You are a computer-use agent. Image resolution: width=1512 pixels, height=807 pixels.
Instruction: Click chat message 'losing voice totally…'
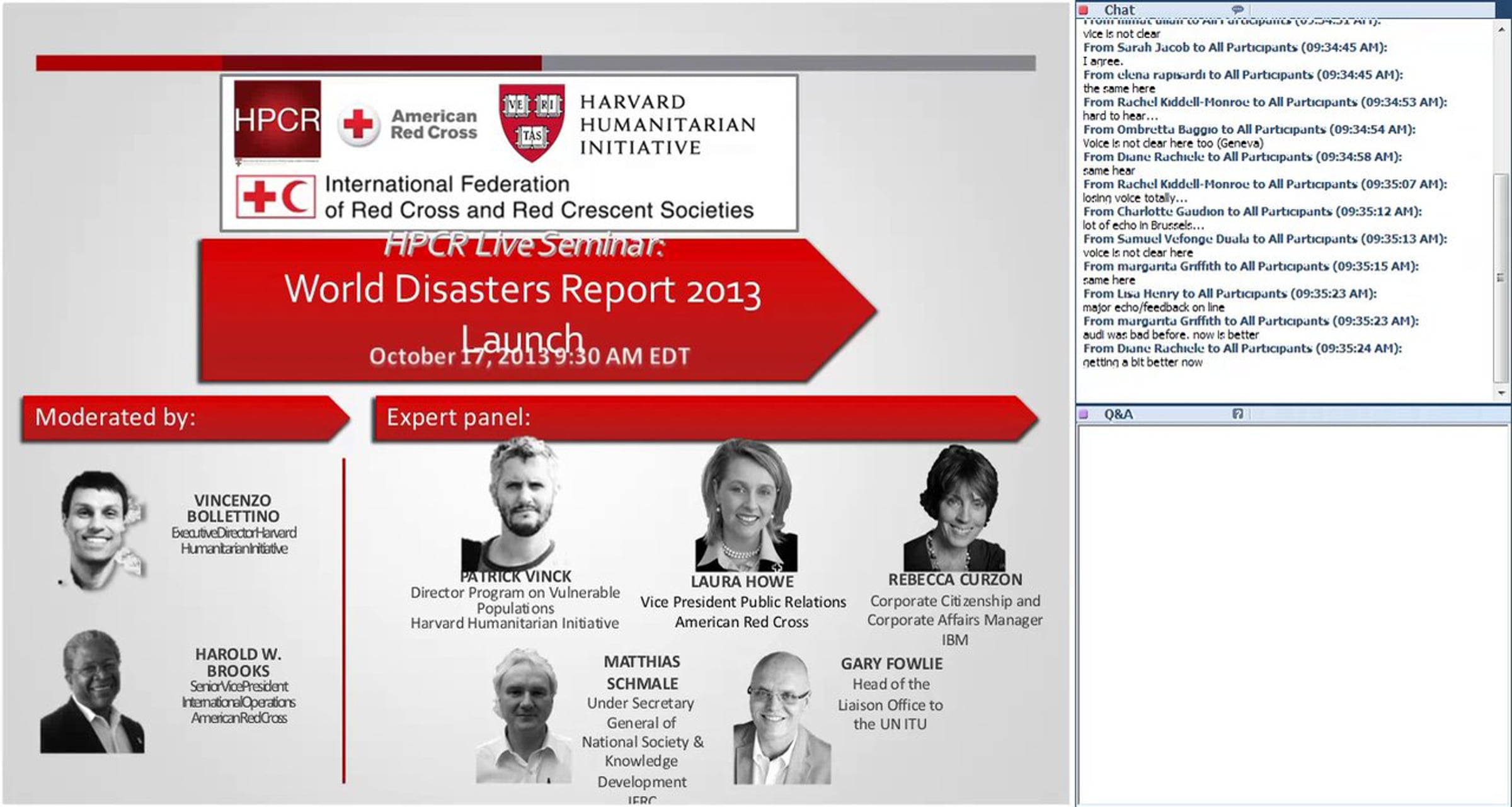click(1135, 198)
